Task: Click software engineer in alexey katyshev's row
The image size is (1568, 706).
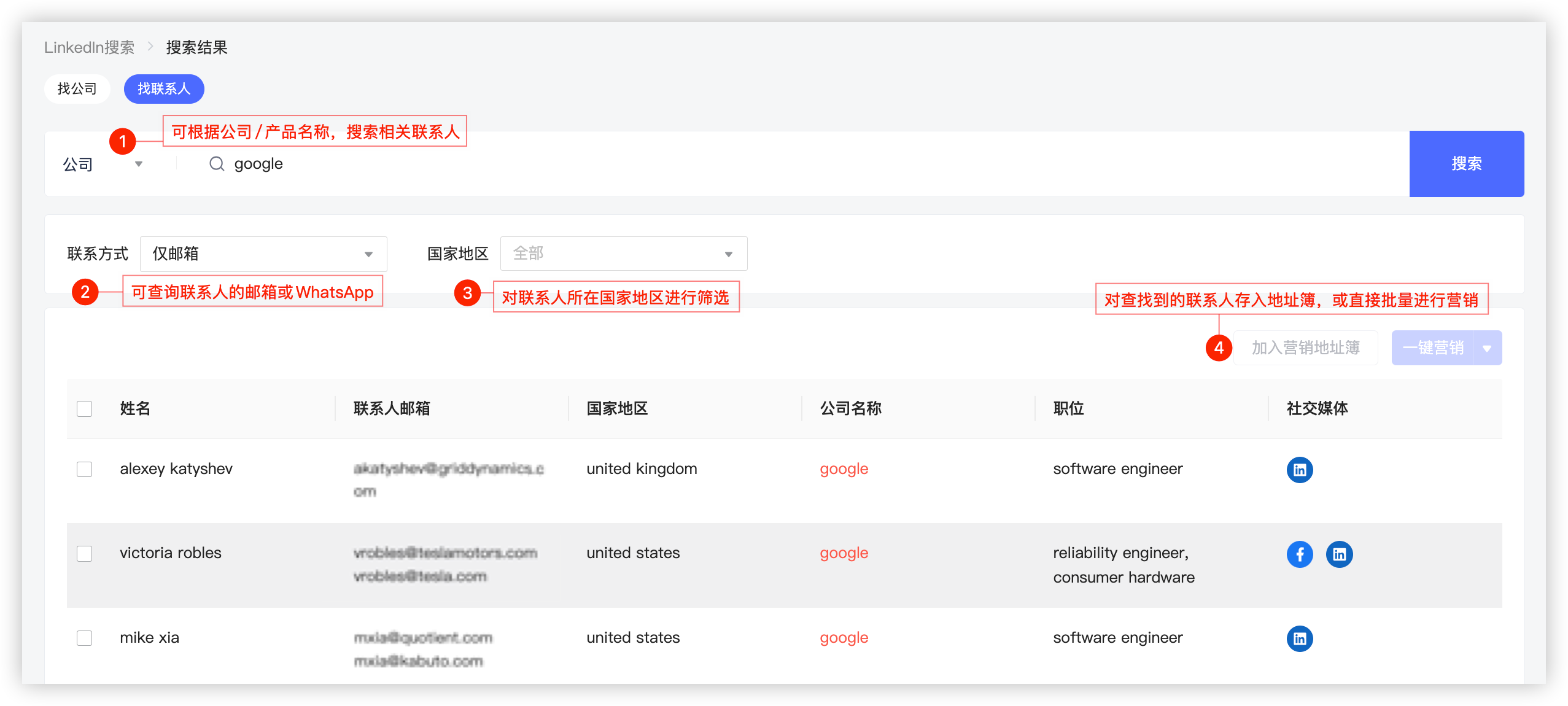Action: point(1117,469)
